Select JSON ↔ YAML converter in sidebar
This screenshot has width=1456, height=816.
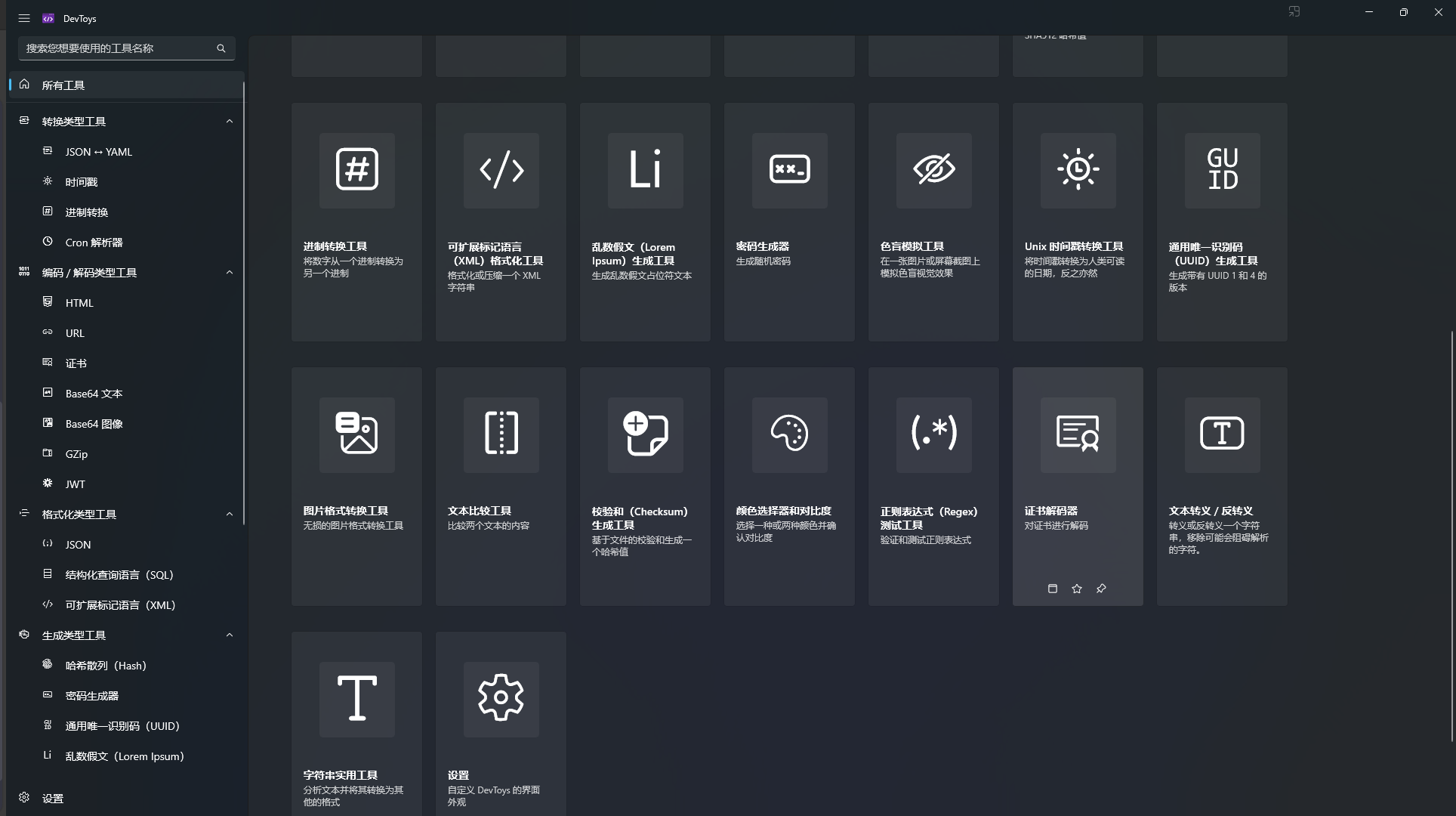coord(126,152)
